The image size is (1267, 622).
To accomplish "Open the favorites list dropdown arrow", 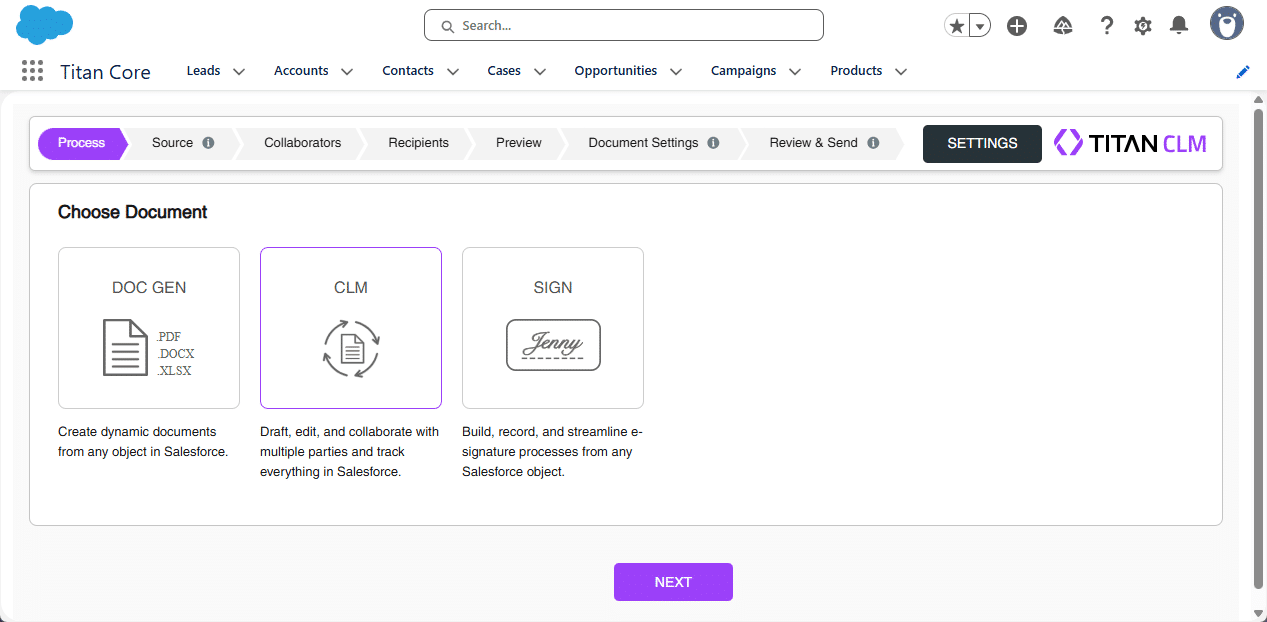I will (979, 25).
